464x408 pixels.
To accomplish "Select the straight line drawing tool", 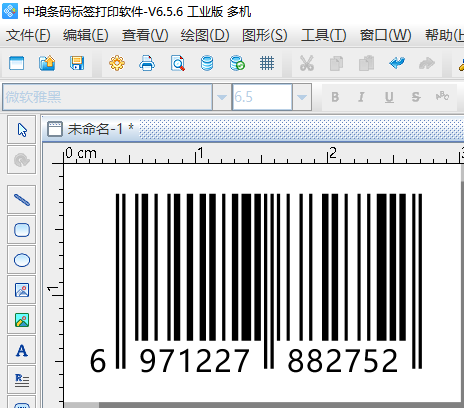I will point(22,200).
